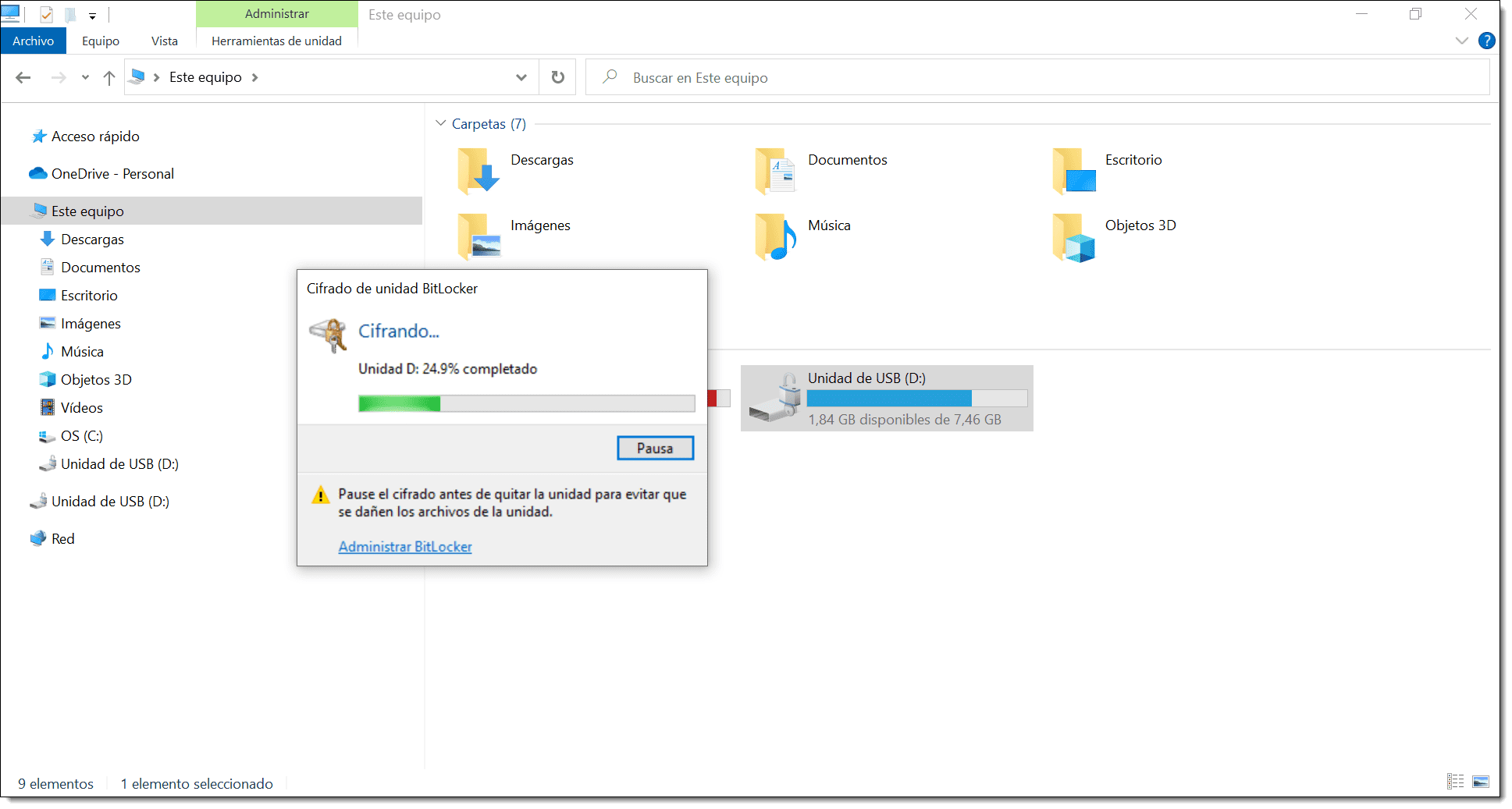Viewport: 1512px width, 809px height.
Task: Switch to the Equipo ribbon tab
Action: pyautogui.click(x=101, y=41)
